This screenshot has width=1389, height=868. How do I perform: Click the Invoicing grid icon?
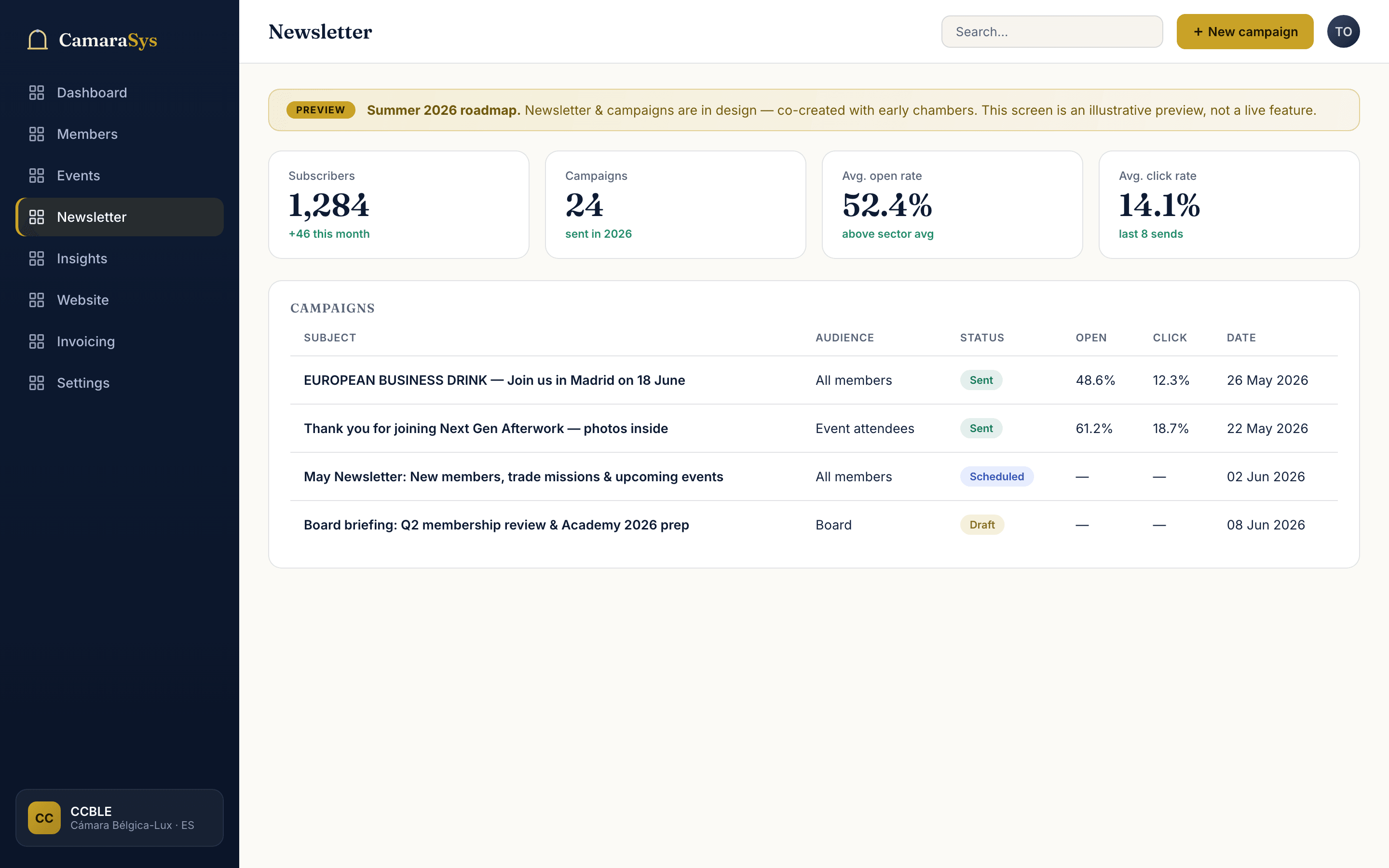coord(37,341)
